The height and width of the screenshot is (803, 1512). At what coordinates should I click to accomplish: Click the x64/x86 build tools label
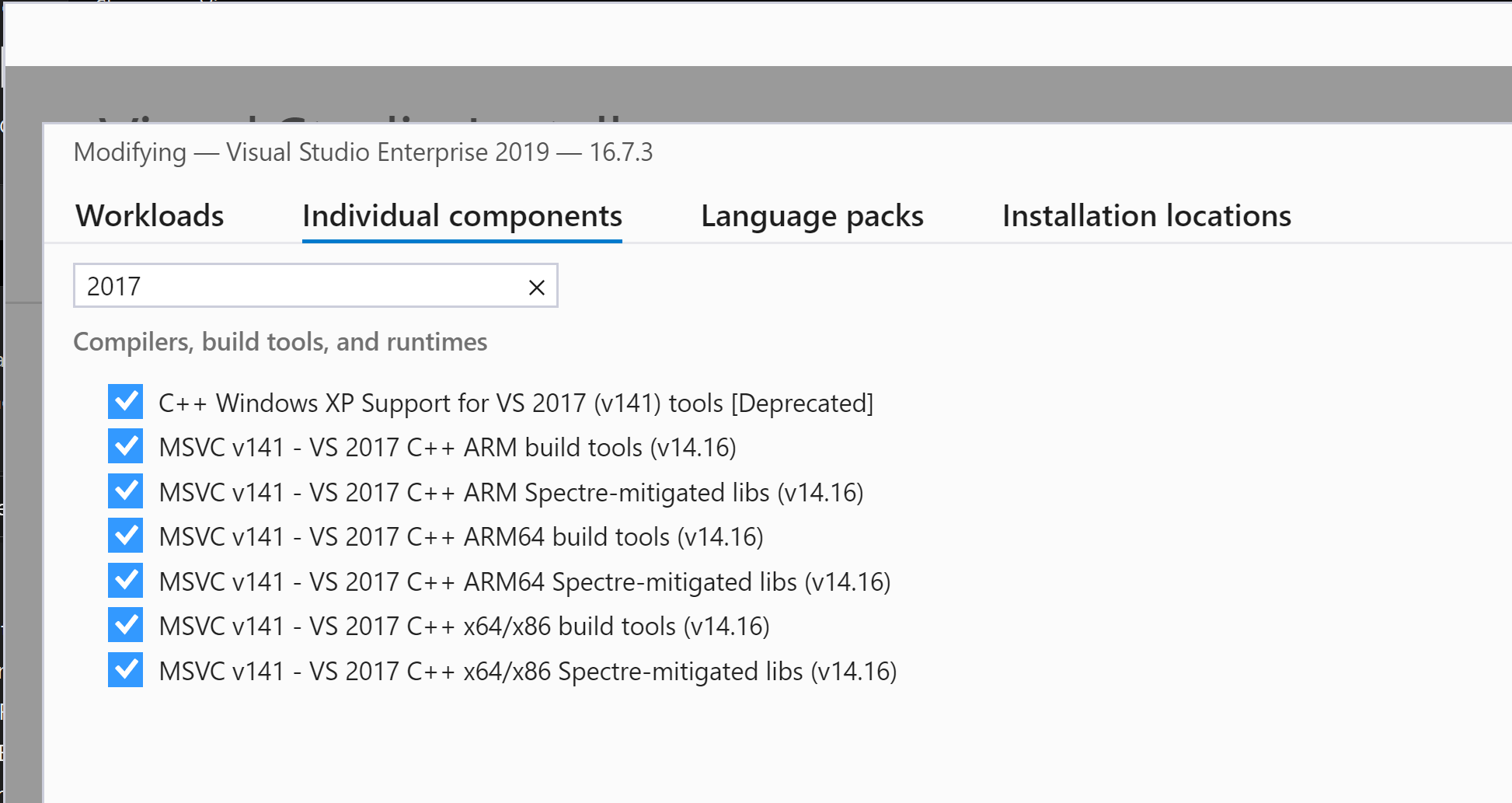464,627
